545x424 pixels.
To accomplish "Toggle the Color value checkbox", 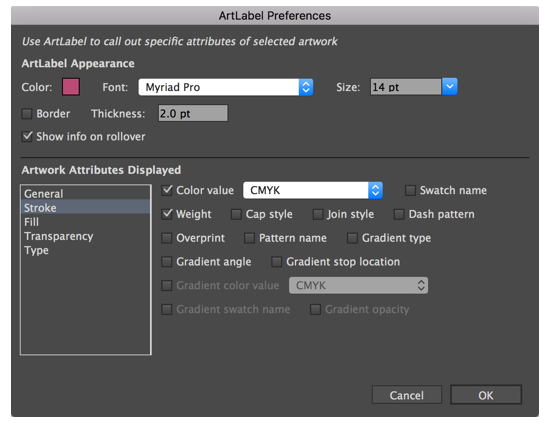I will tap(167, 190).
